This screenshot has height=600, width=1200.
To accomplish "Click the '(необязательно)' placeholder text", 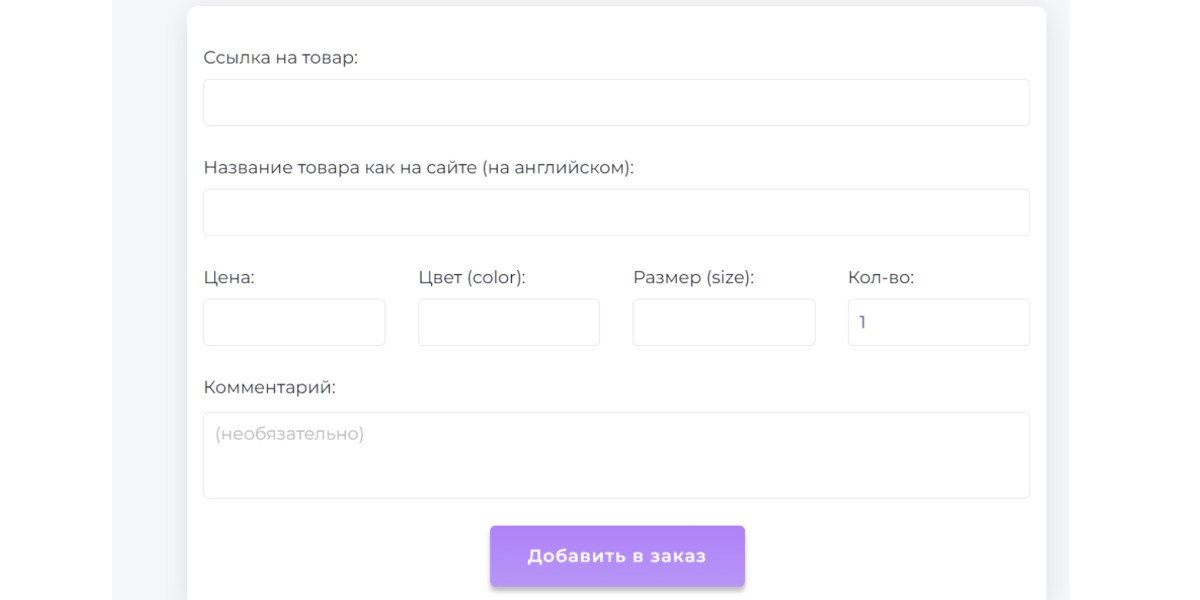I will (x=289, y=434).
